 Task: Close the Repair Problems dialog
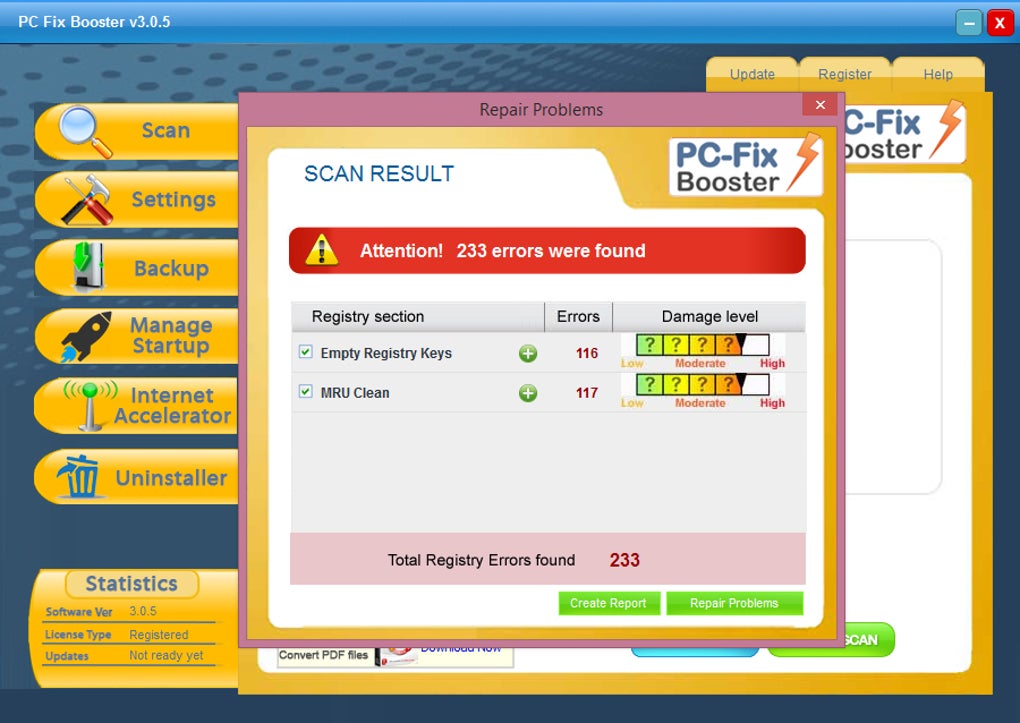(821, 105)
